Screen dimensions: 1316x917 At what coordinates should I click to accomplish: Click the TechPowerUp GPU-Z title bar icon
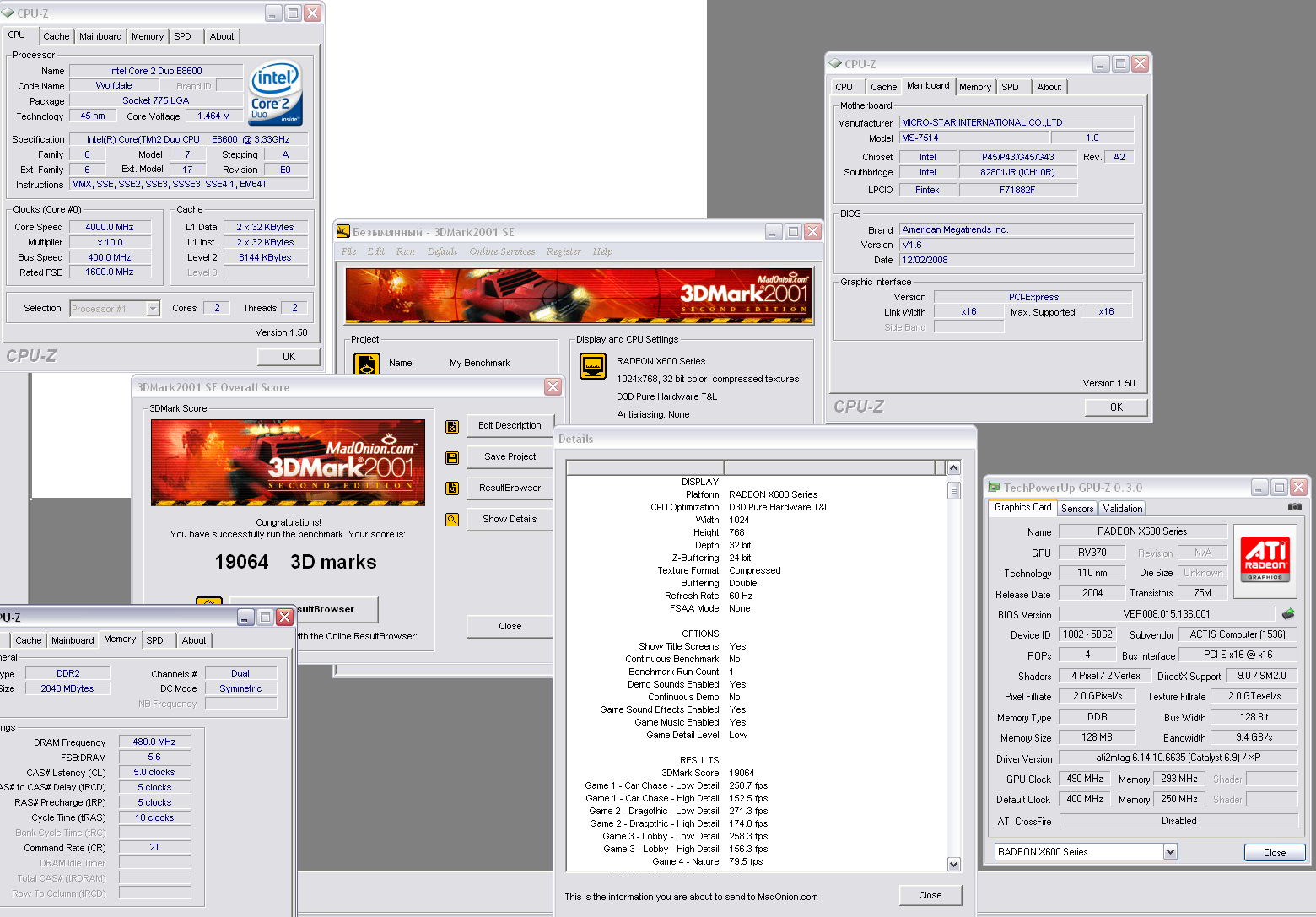tap(995, 487)
